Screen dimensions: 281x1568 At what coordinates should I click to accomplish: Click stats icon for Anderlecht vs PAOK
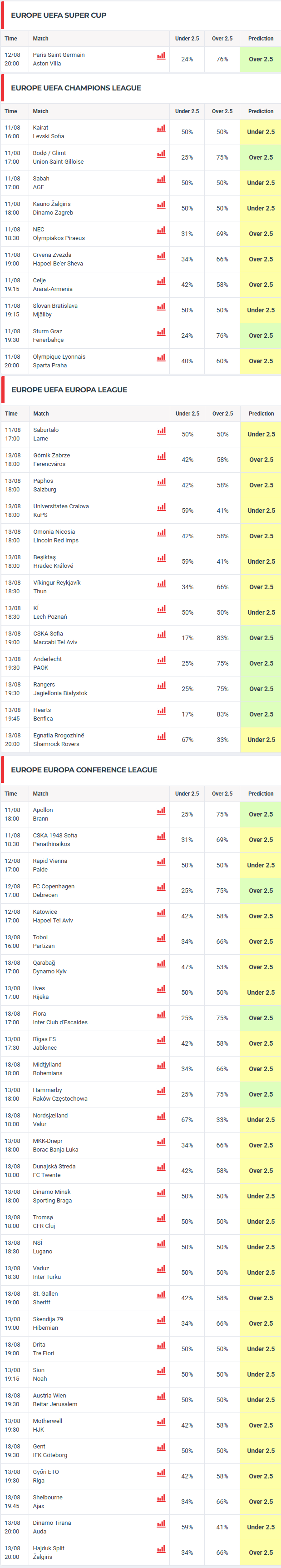(x=162, y=660)
